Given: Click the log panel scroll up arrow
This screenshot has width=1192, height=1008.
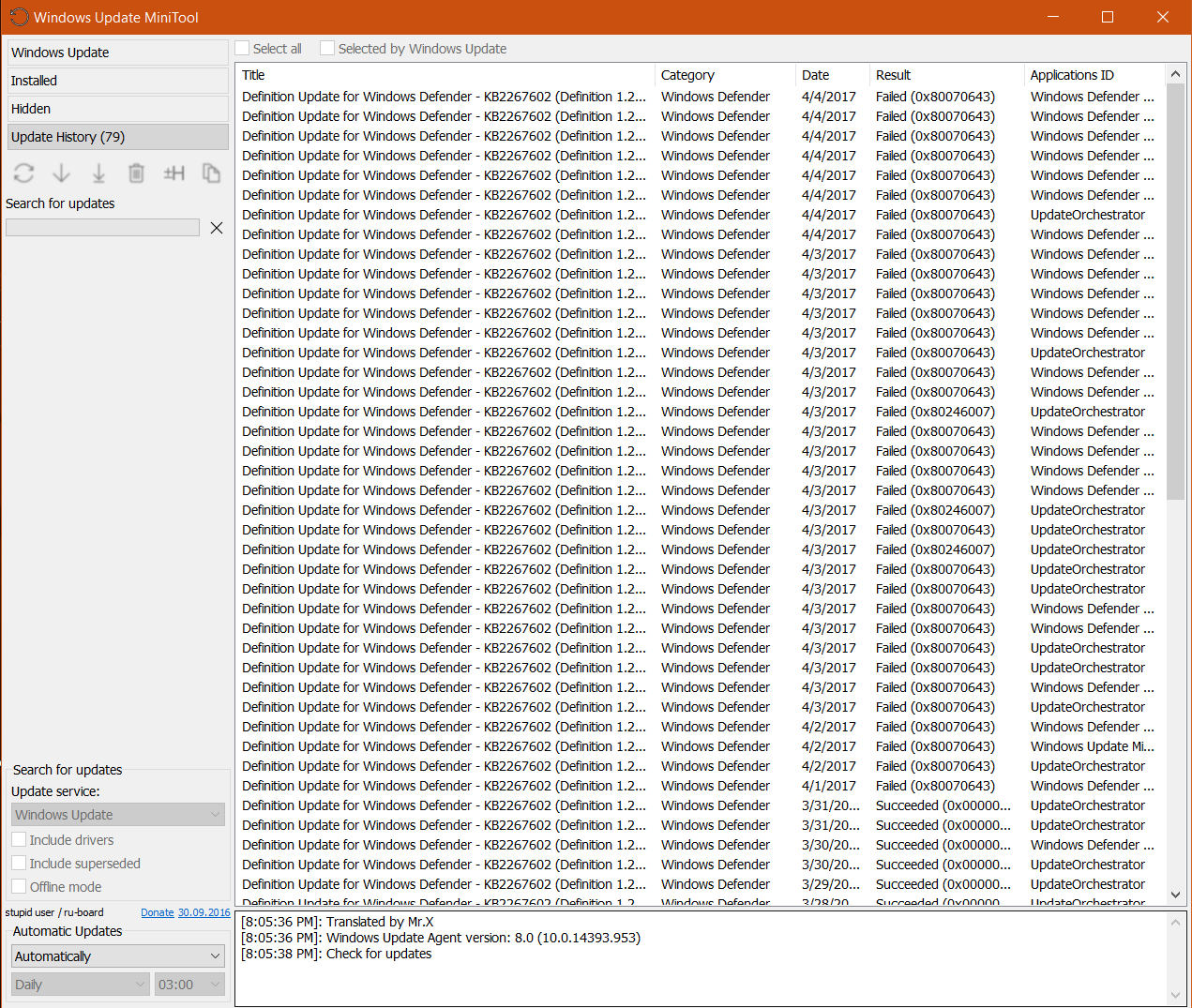Looking at the screenshot, I should pyautogui.click(x=1176, y=923).
